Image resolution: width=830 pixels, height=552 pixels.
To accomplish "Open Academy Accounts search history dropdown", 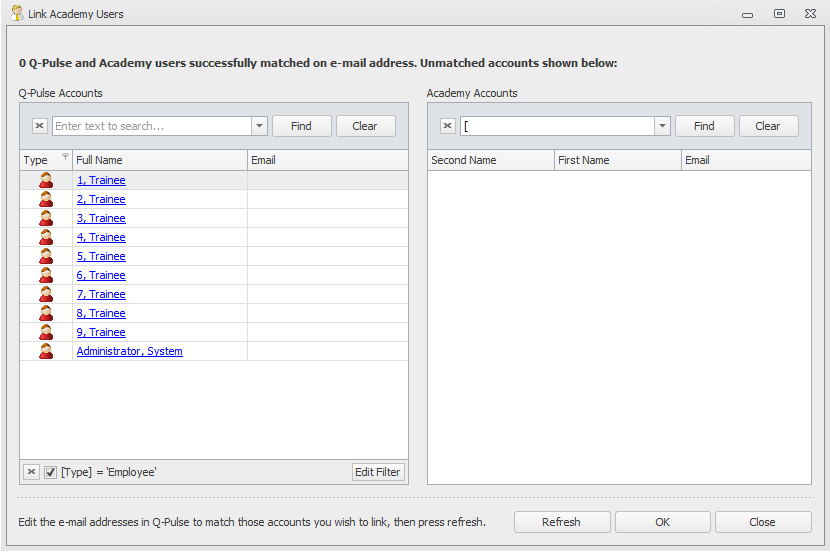I will pyautogui.click(x=662, y=126).
